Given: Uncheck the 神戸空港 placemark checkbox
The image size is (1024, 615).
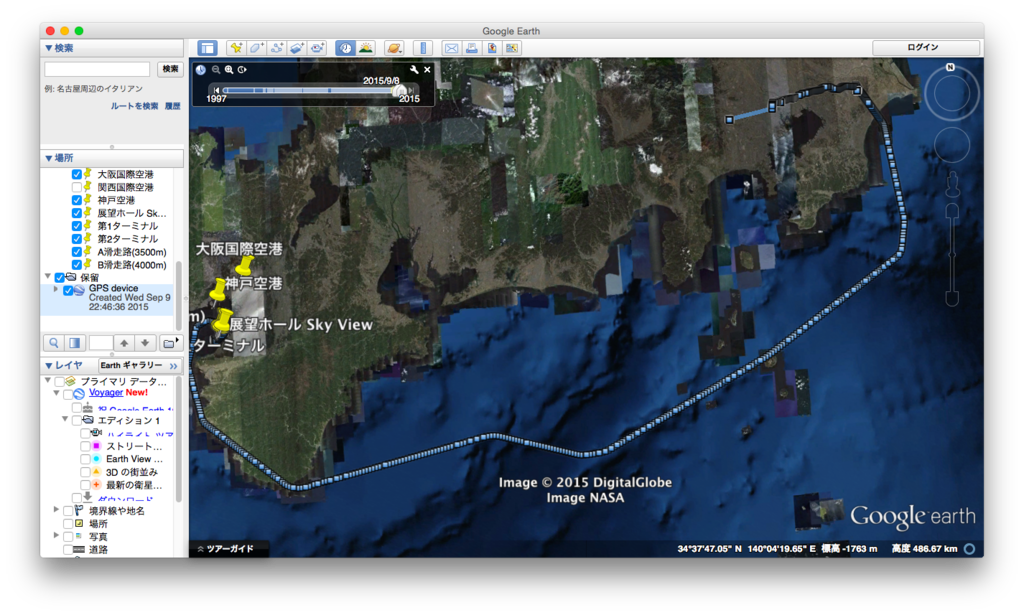Looking at the screenshot, I should (76, 200).
